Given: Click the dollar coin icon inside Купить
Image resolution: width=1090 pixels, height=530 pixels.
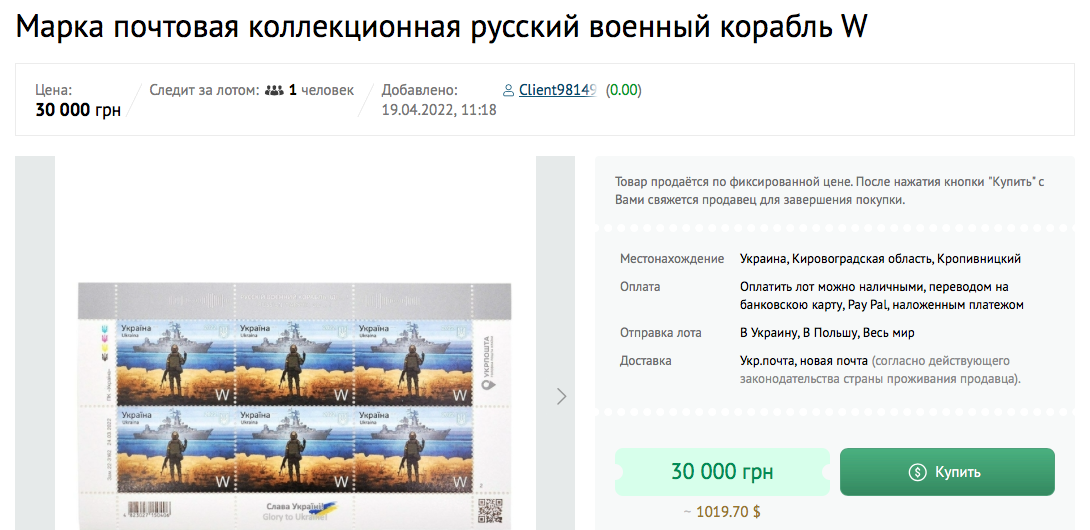Looking at the screenshot, I should tap(918, 472).
